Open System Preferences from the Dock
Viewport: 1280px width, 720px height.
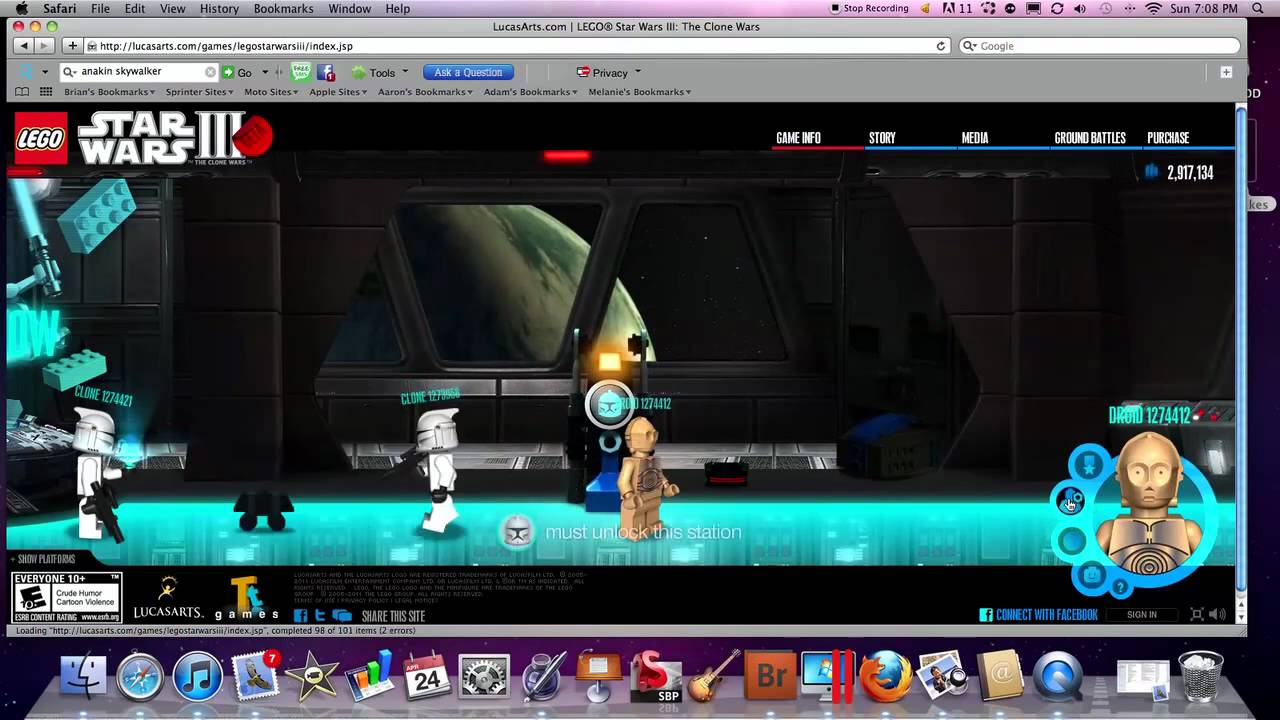click(x=484, y=676)
